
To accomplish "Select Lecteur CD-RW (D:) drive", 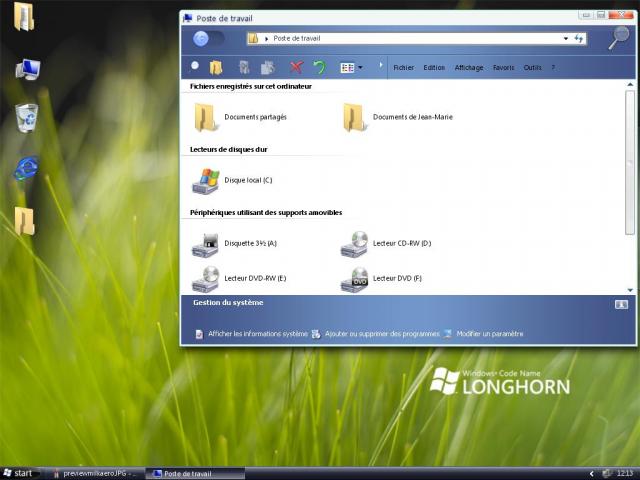I will coord(386,244).
